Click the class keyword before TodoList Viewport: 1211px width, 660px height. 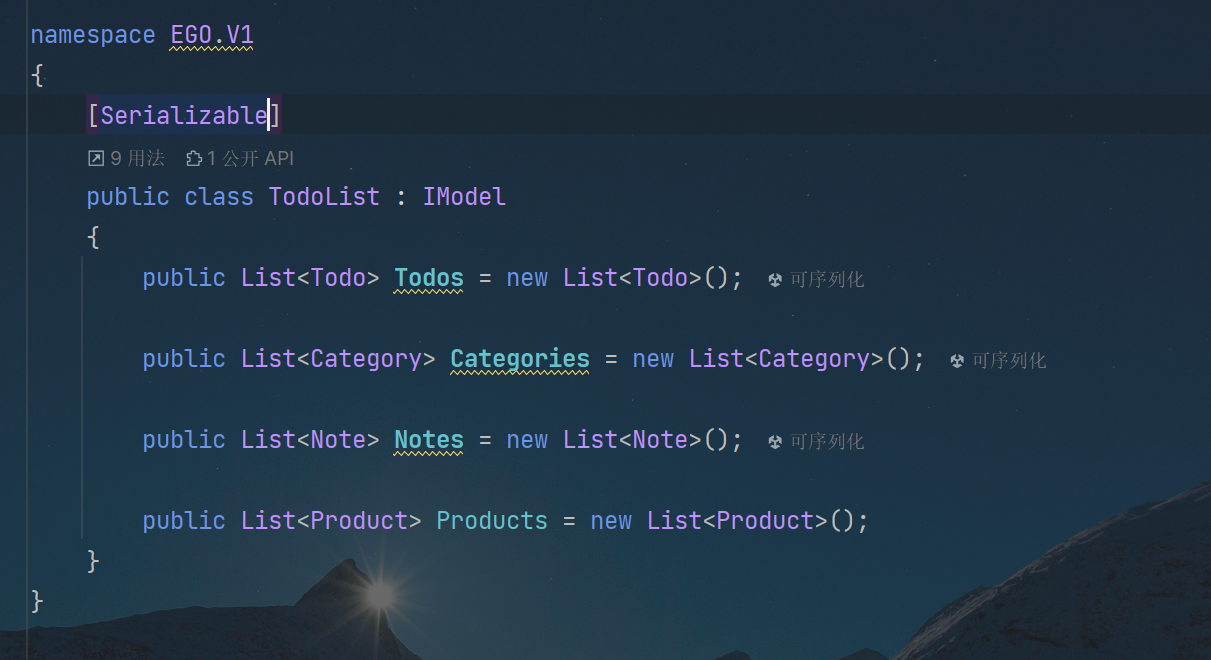click(219, 197)
